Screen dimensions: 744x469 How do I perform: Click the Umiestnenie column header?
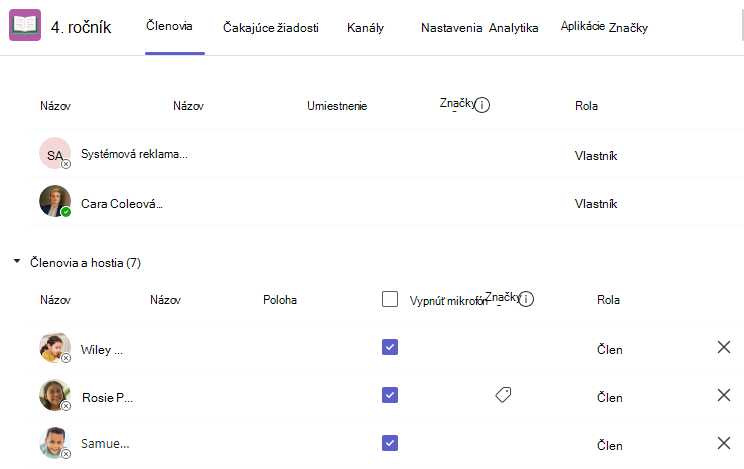(x=337, y=106)
